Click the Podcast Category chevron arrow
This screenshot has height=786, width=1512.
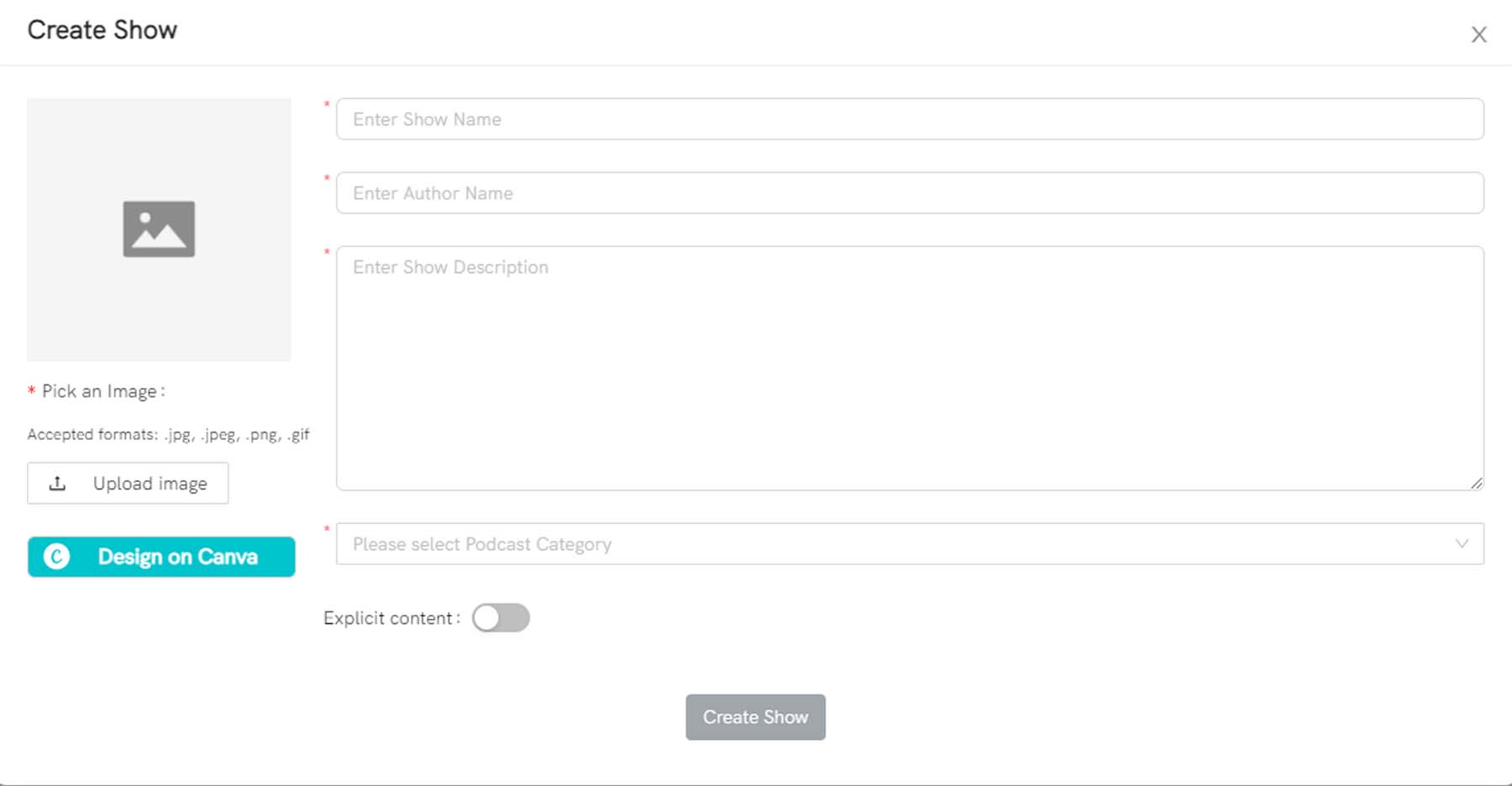[1462, 544]
